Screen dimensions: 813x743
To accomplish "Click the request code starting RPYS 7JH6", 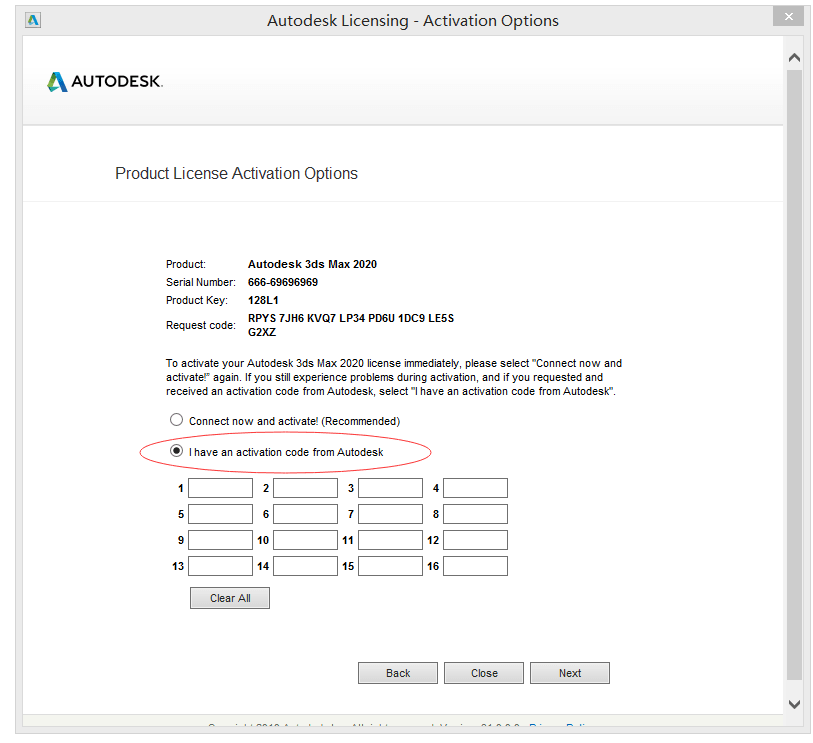I will tap(351, 325).
